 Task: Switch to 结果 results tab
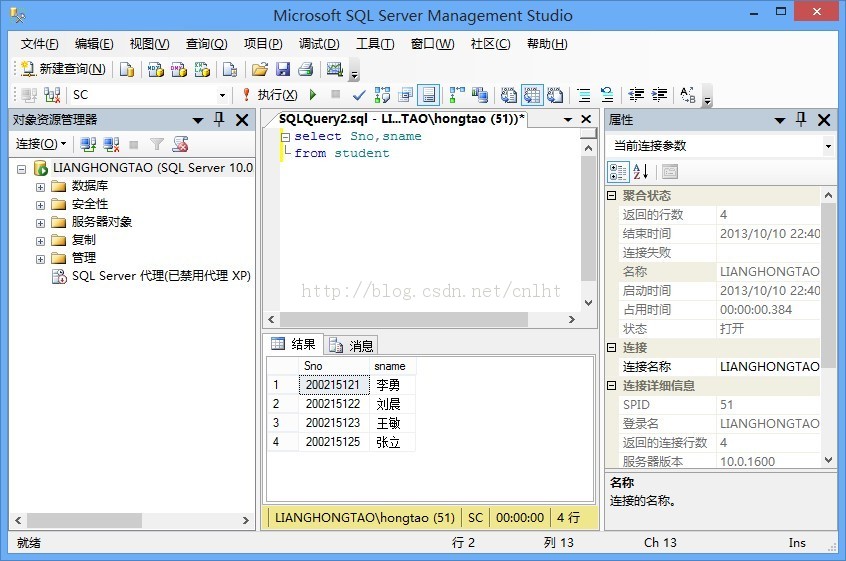click(x=294, y=344)
